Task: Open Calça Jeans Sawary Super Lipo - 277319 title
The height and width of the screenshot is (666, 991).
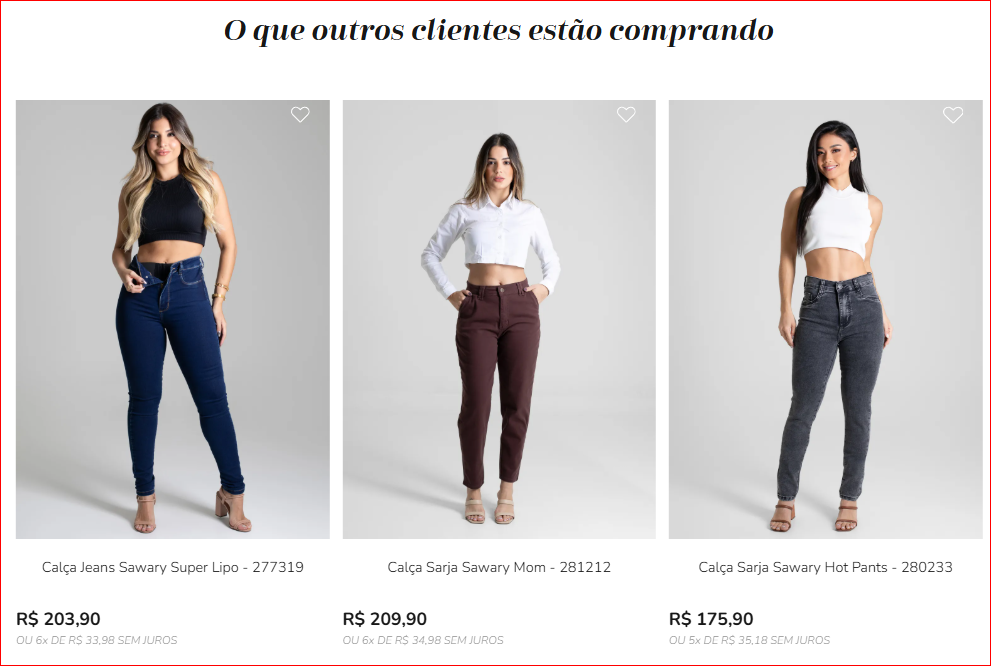Action: [x=173, y=567]
